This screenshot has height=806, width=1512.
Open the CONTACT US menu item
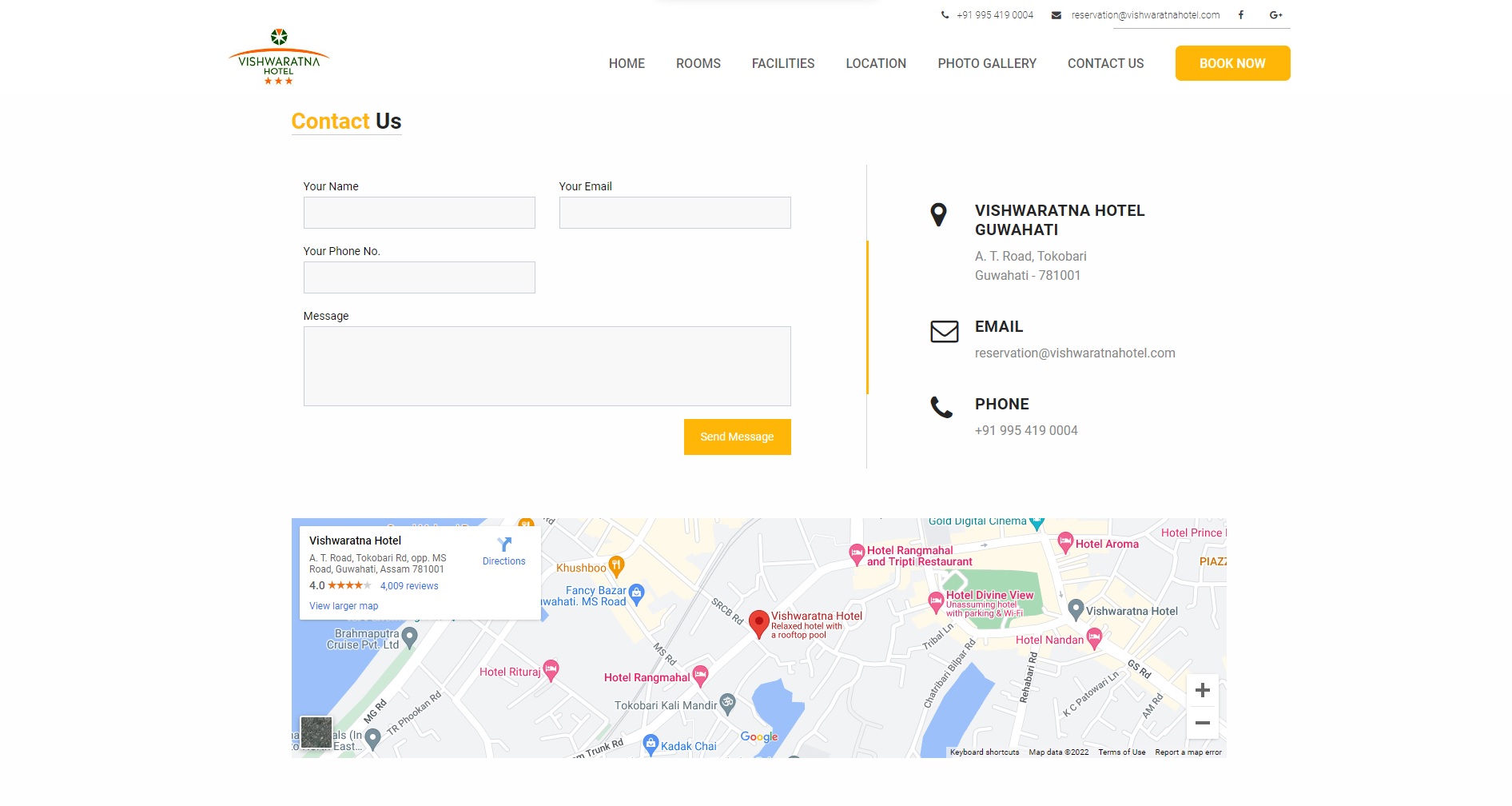pyautogui.click(x=1106, y=63)
